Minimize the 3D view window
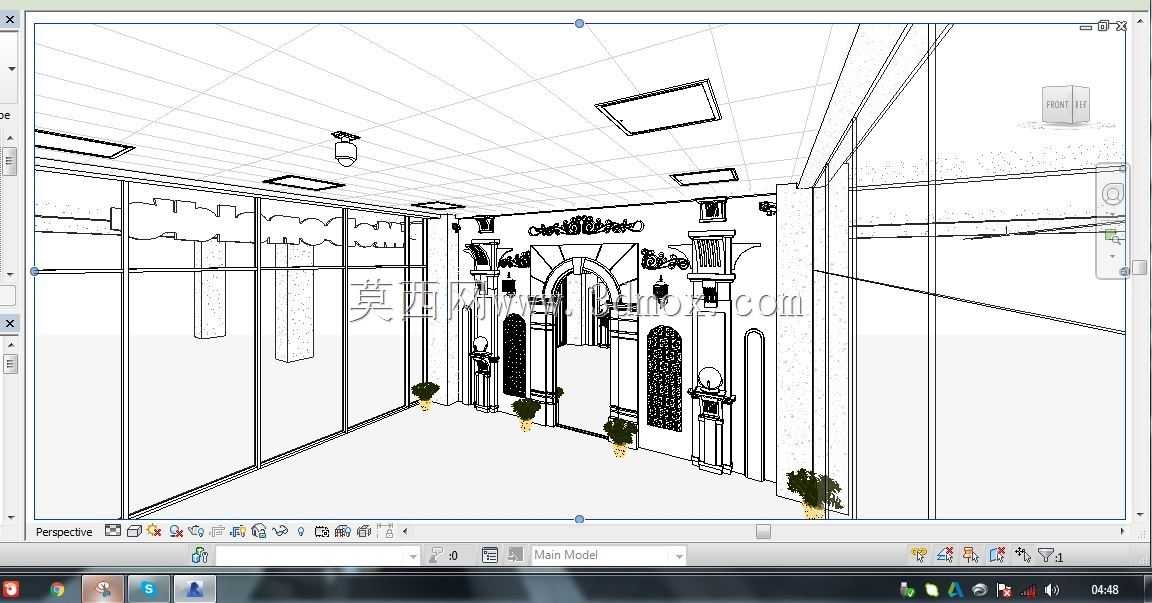This screenshot has height=603, width=1152. (x=1086, y=26)
